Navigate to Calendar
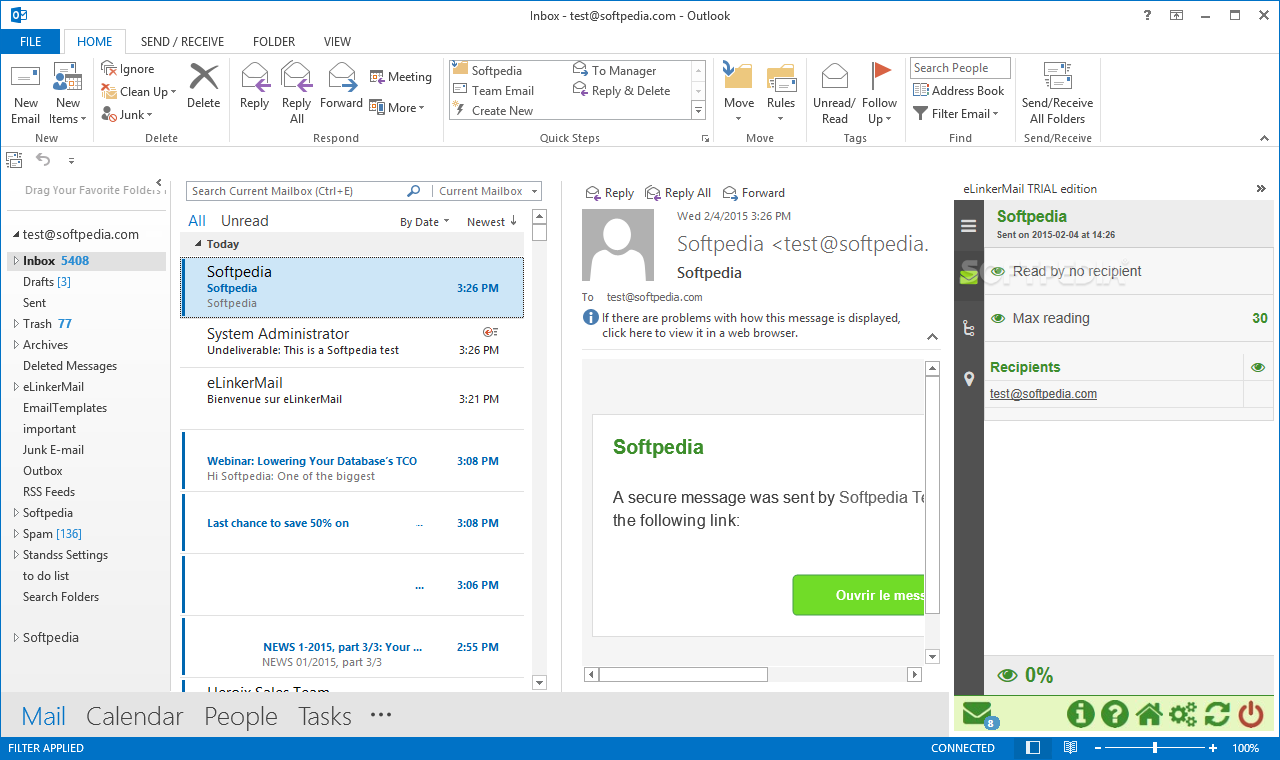This screenshot has height=760, width=1280. pos(135,716)
